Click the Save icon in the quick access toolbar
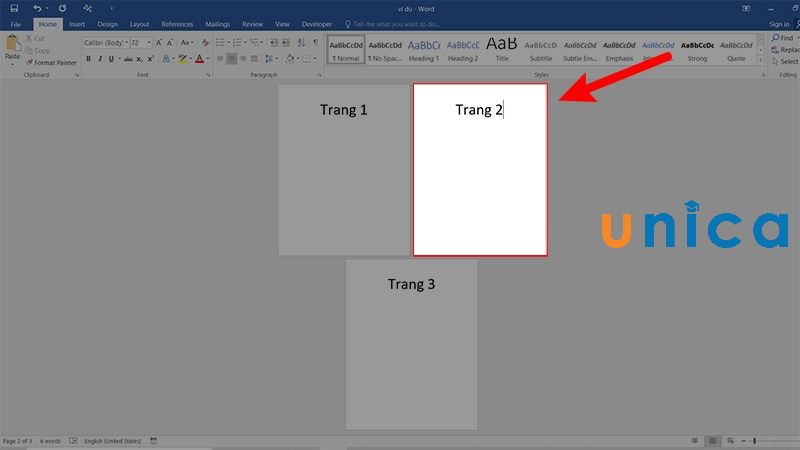 click(x=14, y=8)
